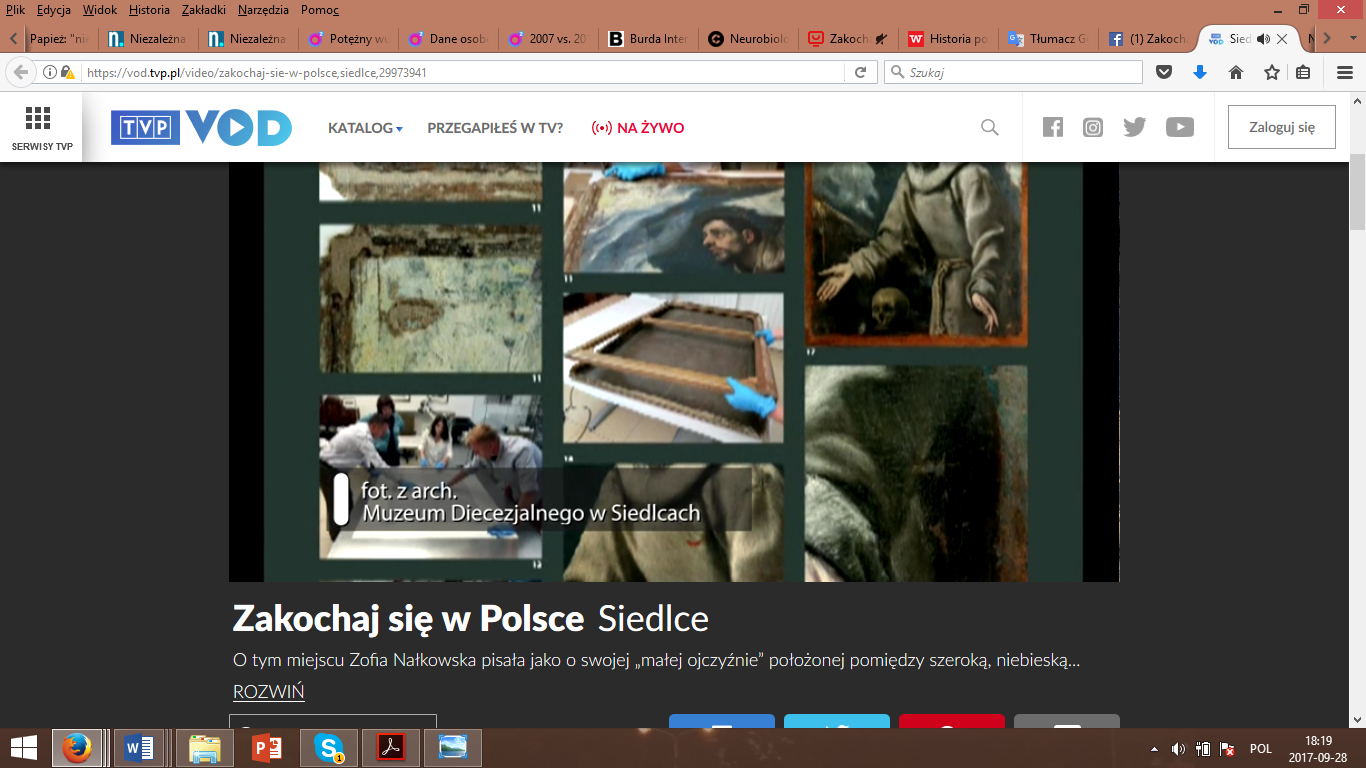Open NA ŻYWO live section
Viewport: 1366px width, 768px height.
(x=638, y=128)
